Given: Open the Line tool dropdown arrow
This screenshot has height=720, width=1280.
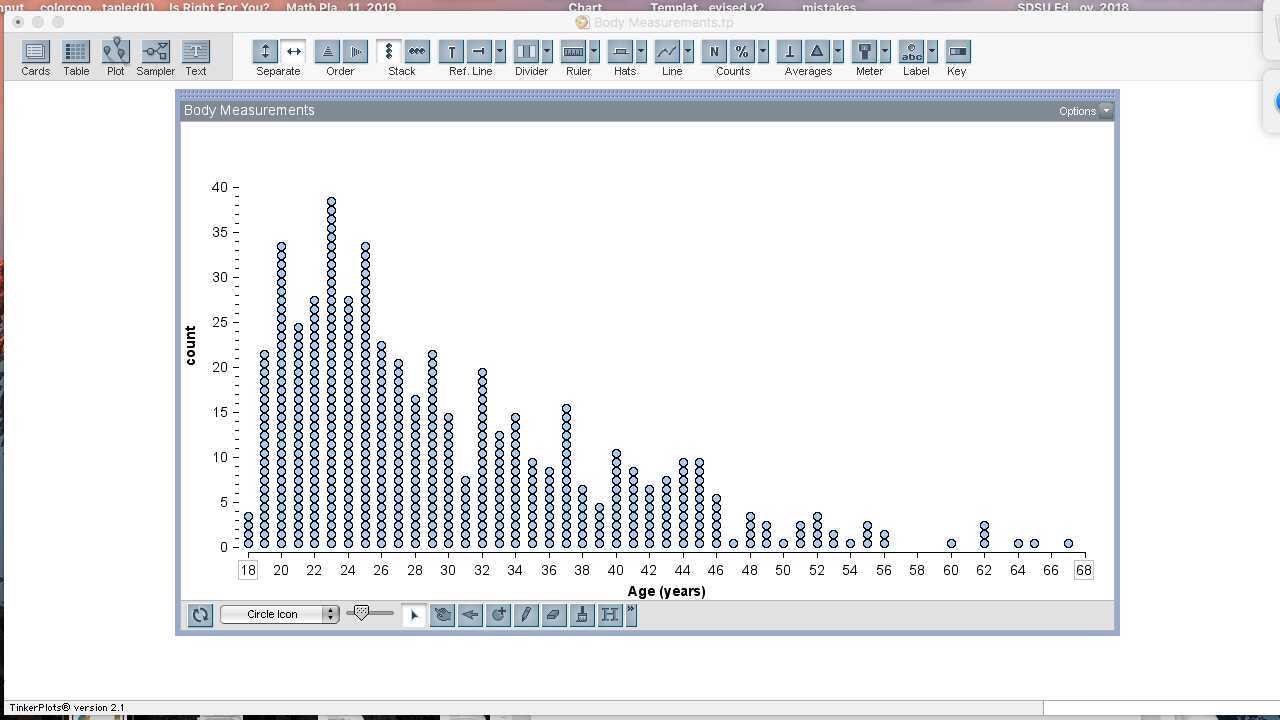Looking at the screenshot, I should click(687, 51).
